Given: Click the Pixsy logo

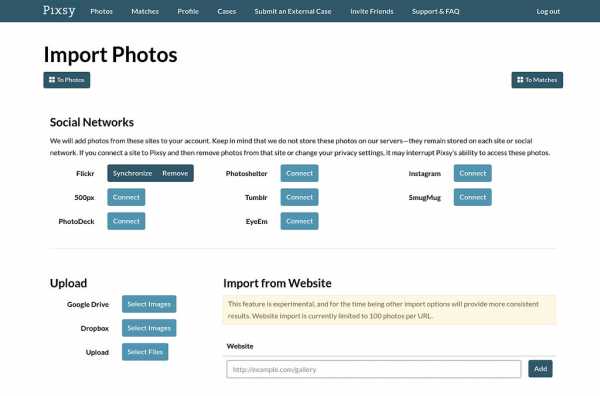Looking at the screenshot, I should [59, 11].
